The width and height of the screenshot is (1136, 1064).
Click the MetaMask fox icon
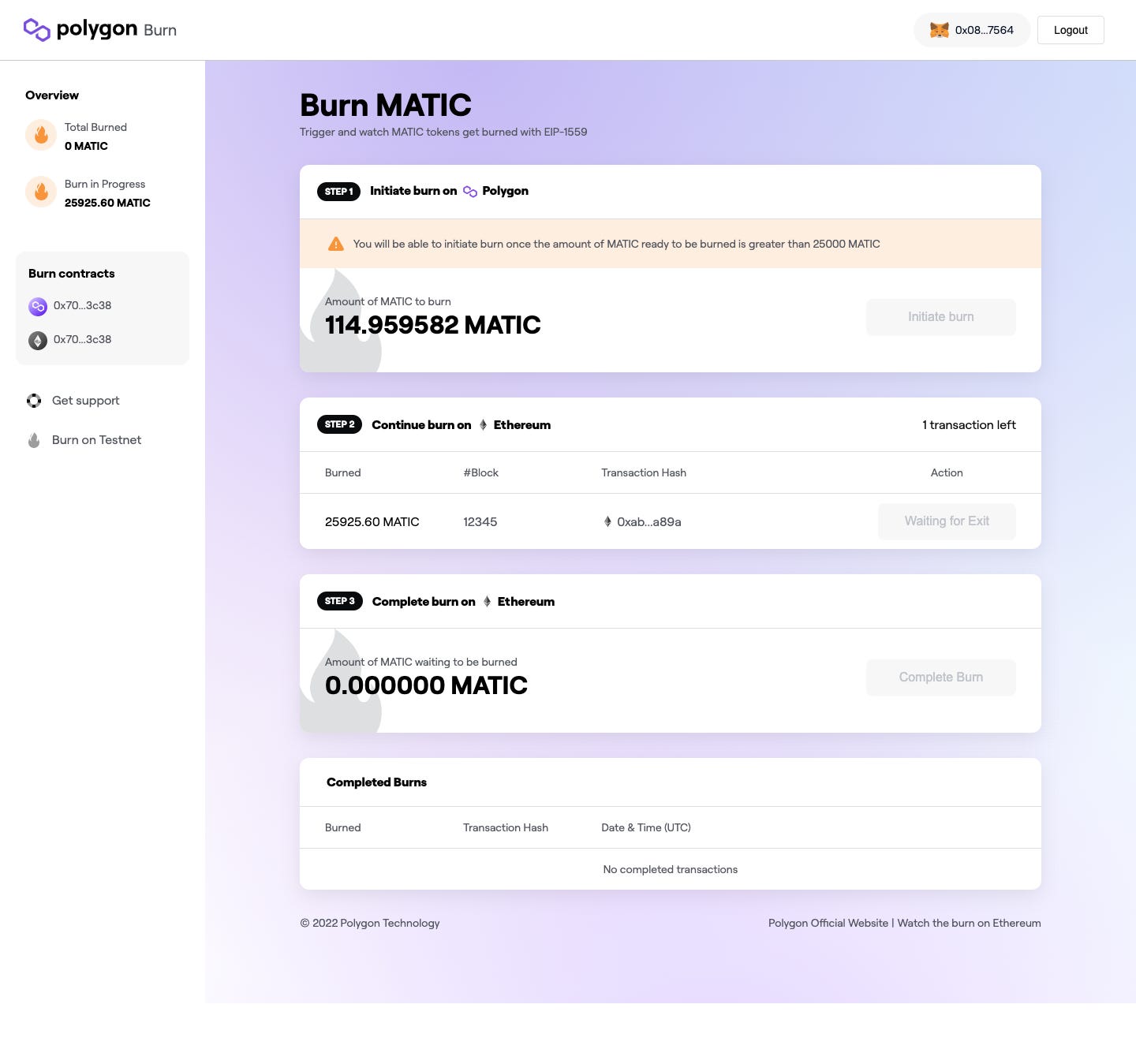point(939,30)
